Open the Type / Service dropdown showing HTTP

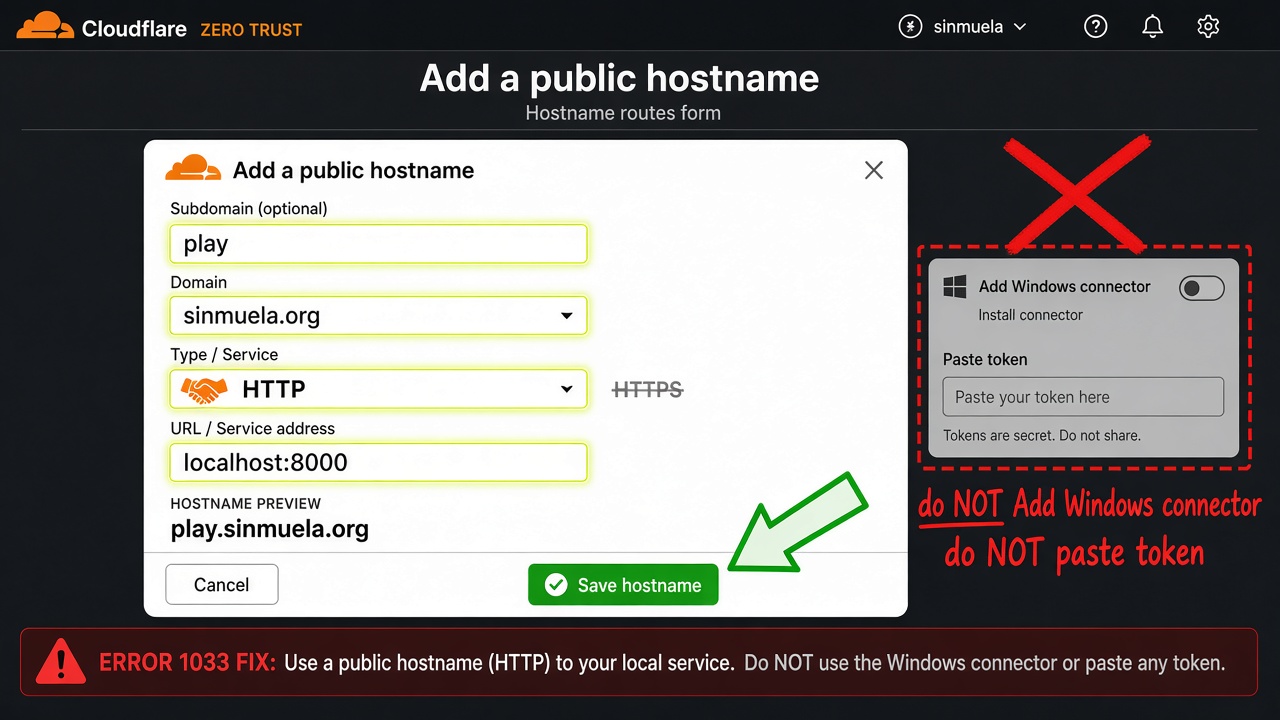(x=378, y=389)
